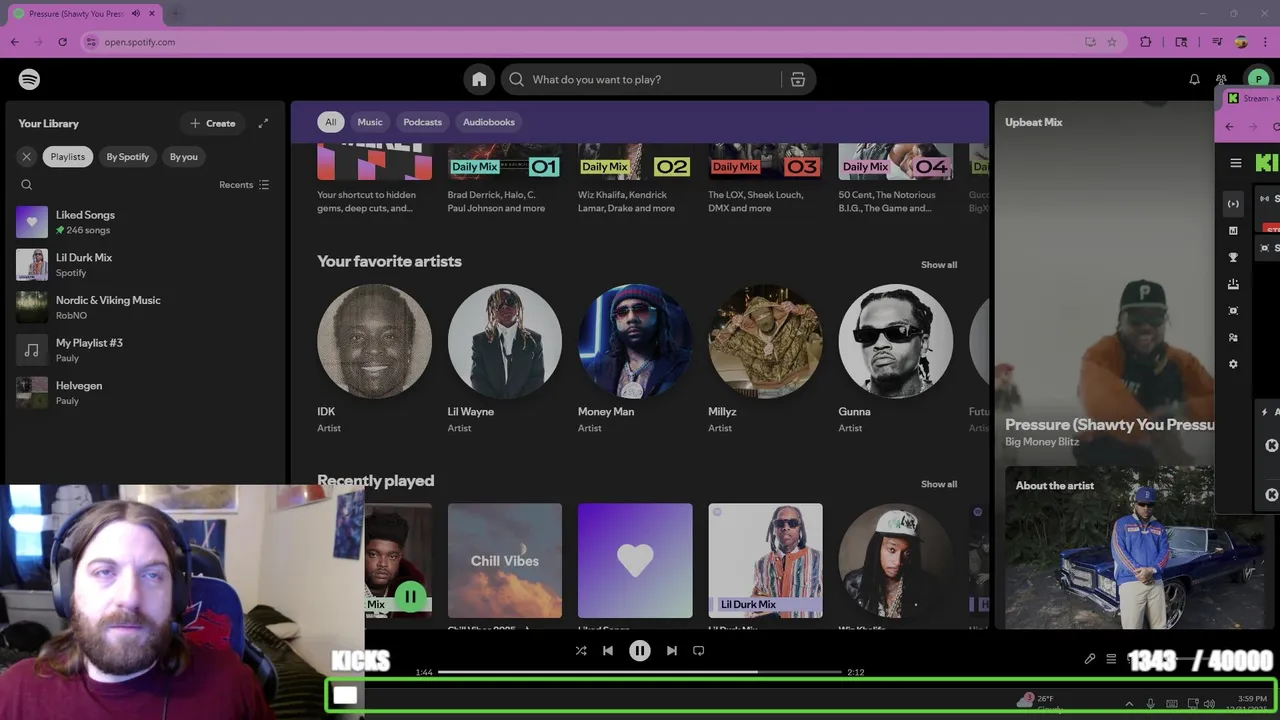Open Daily Mix 03 card
1280x720 pixels.
click(x=765, y=178)
